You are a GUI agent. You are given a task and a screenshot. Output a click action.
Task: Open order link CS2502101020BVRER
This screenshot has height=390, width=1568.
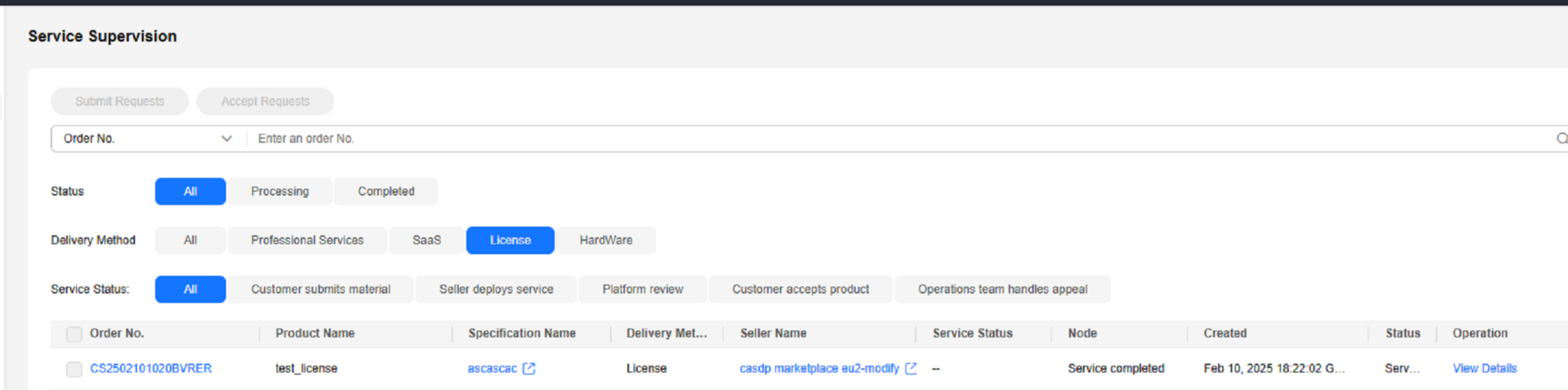(x=151, y=369)
